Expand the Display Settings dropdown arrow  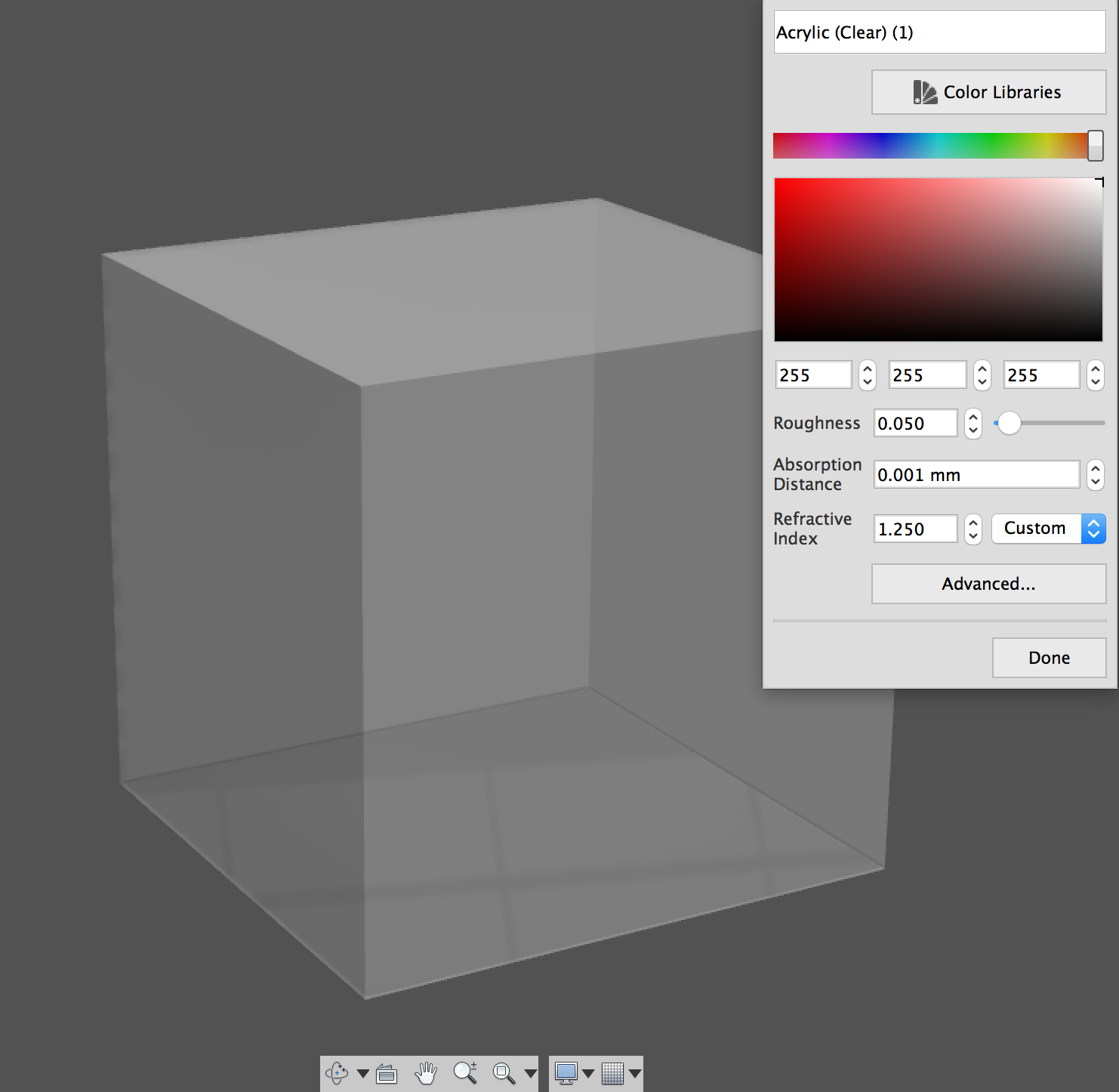(x=588, y=1073)
